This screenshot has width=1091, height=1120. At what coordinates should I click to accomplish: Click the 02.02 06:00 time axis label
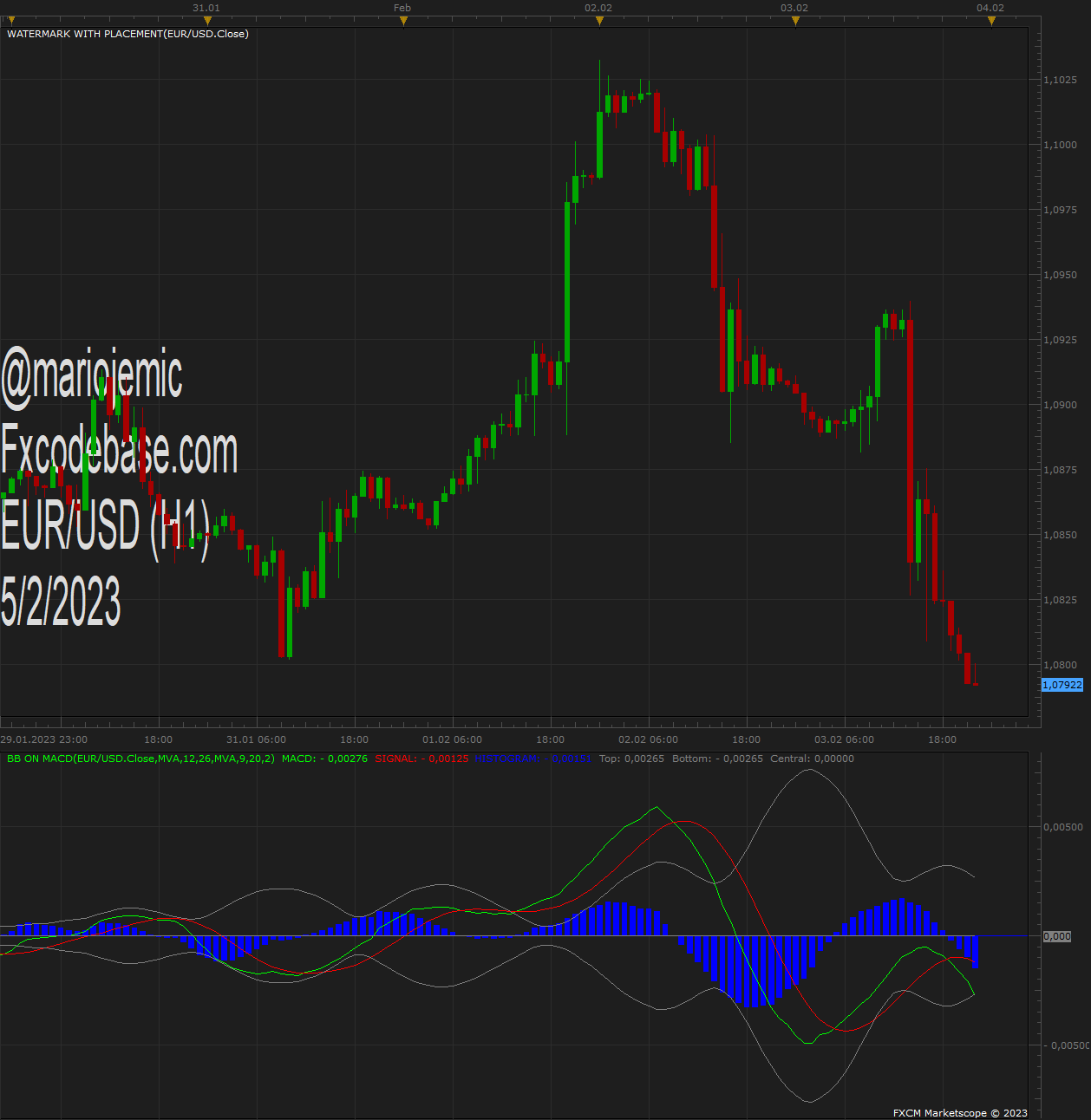click(648, 739)
